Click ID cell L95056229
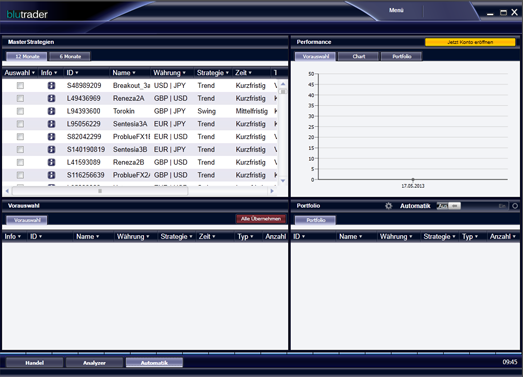The width and height of the screenshot is (523, 377). [83, 124]
